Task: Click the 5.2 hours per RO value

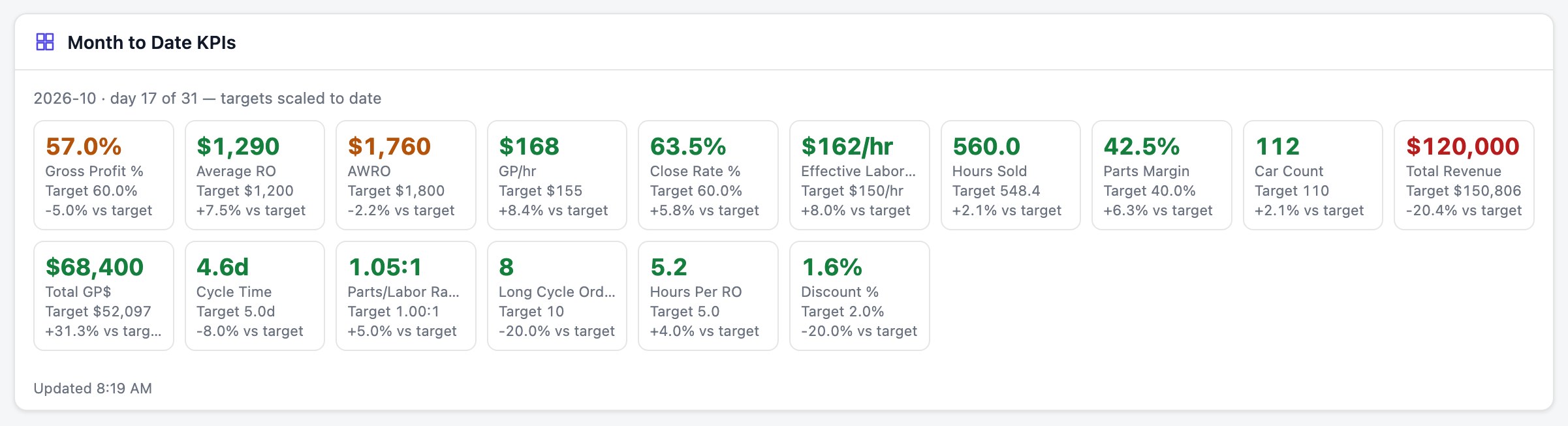Action: [x=668, y=267]
